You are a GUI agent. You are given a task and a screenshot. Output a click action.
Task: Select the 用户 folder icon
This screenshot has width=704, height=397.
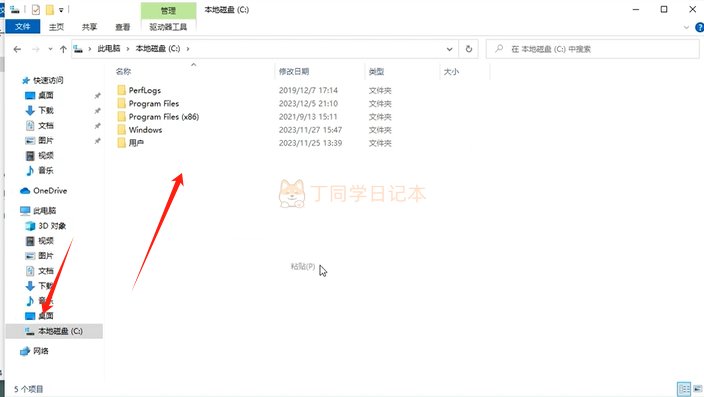pyautogui.click(x=121, y=143)
